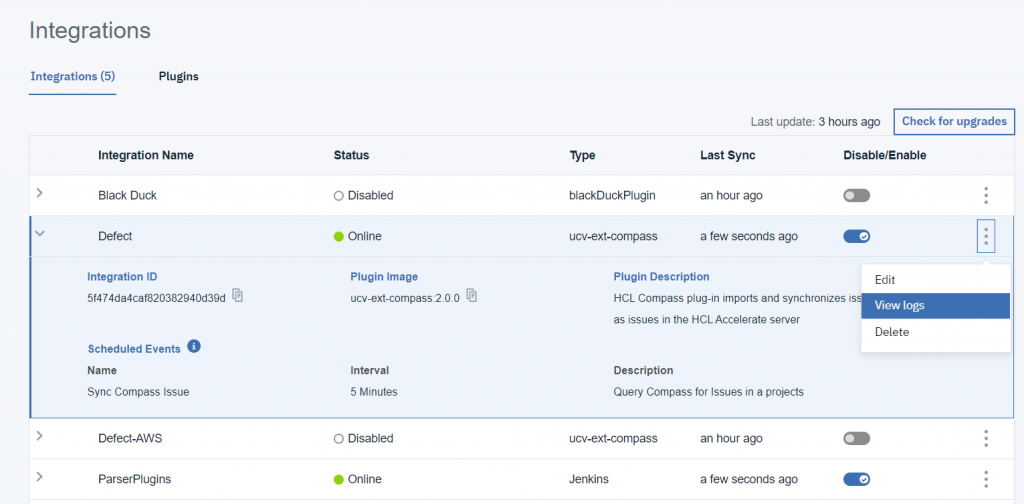
Task: Switch to the Plugins tab
Action: [178, 77]
